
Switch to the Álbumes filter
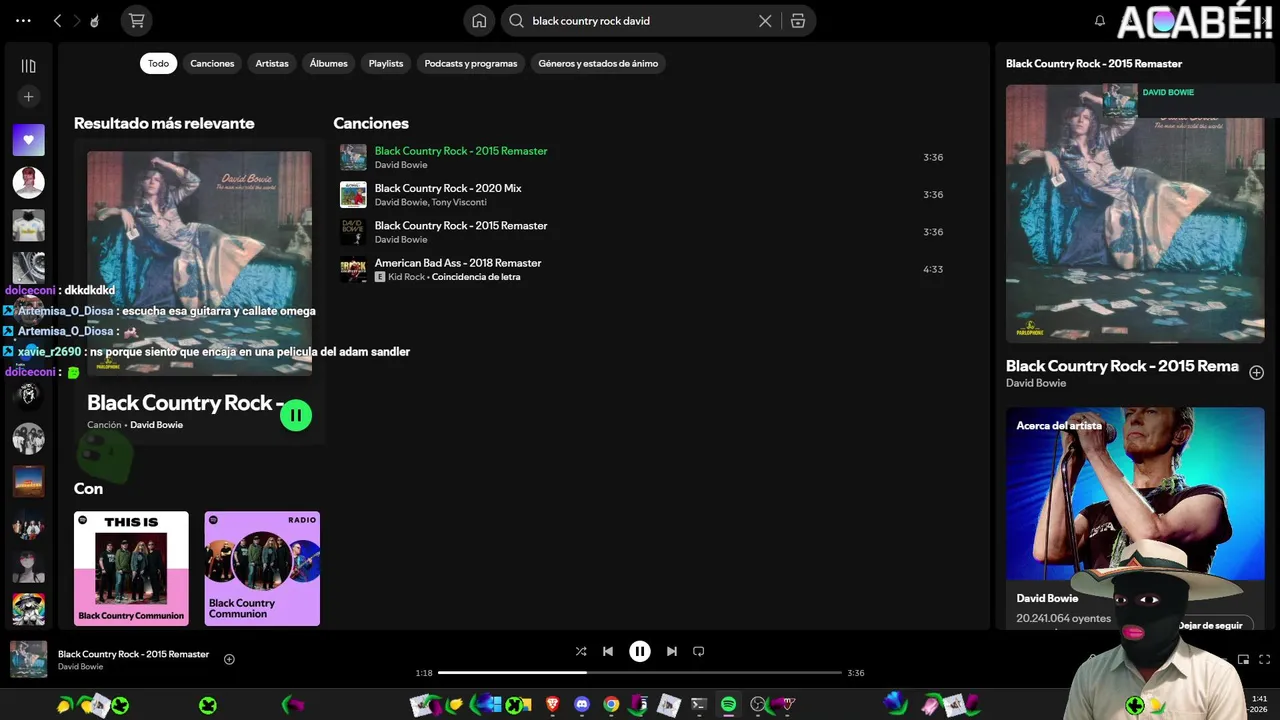(x=328, y=63)
